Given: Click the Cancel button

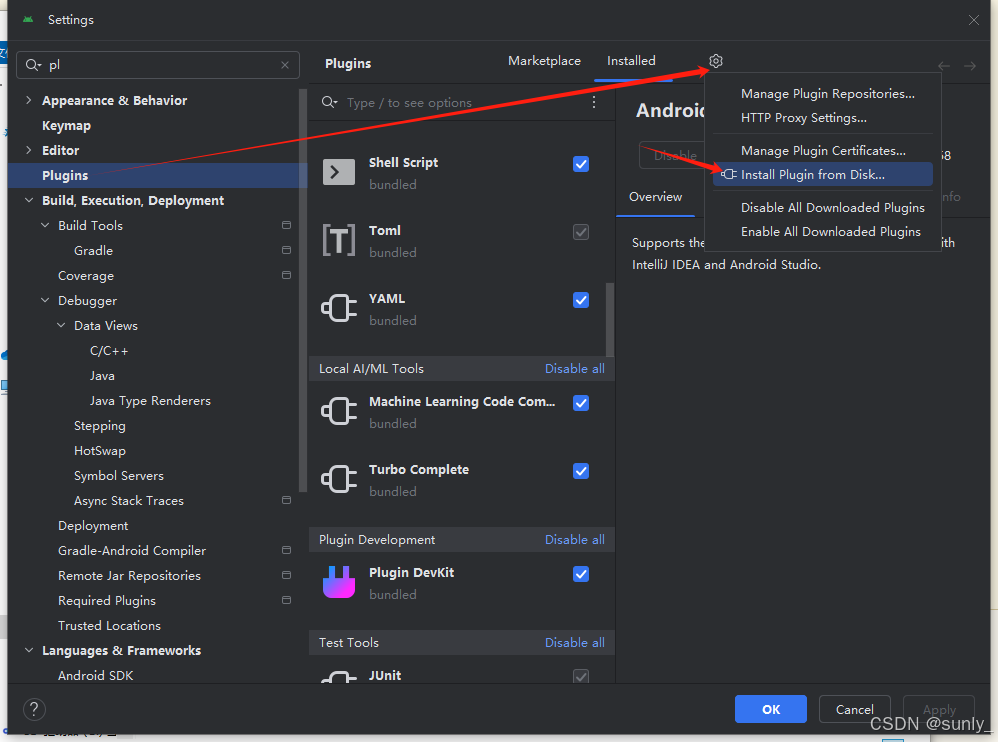Looking at the screenshot, I should (854, 709).
